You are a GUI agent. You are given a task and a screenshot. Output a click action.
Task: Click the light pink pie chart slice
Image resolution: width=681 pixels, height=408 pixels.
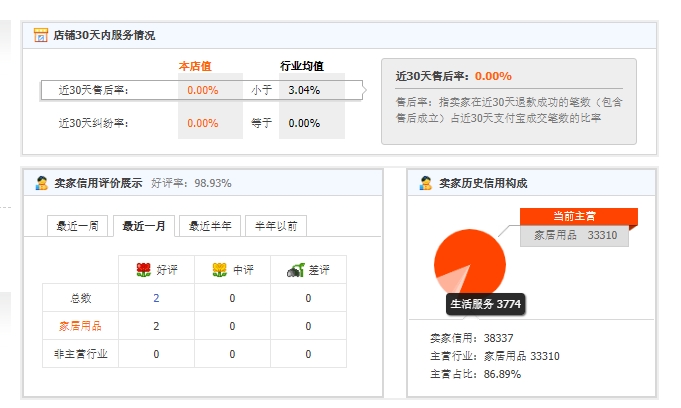tap(450, 281)
